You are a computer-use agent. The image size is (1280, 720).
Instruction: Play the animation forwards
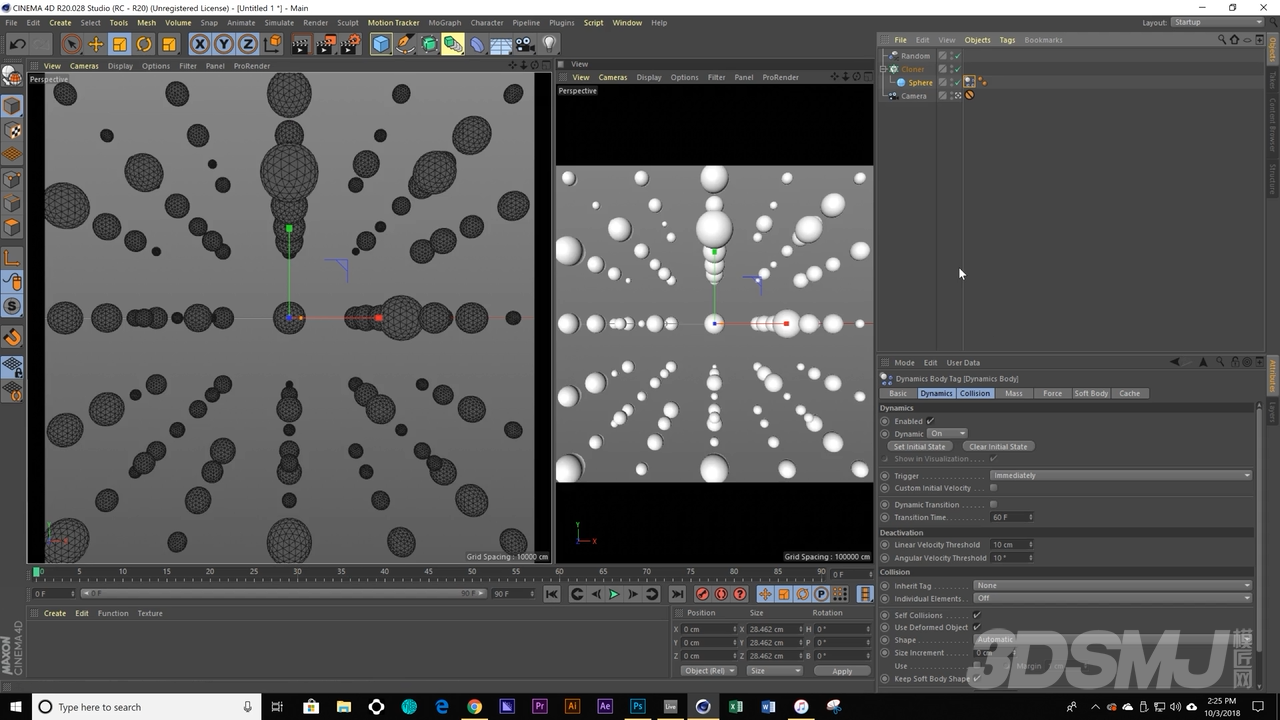pyautogui.click(x=614, y=594)
